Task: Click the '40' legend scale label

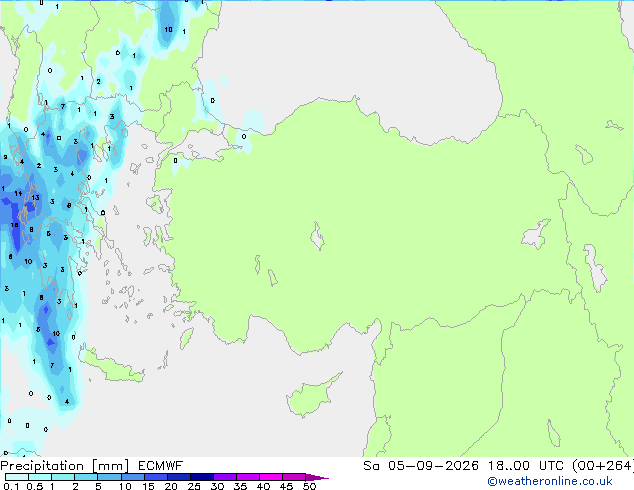Action: pyautogui.click(x=263, y=486)
